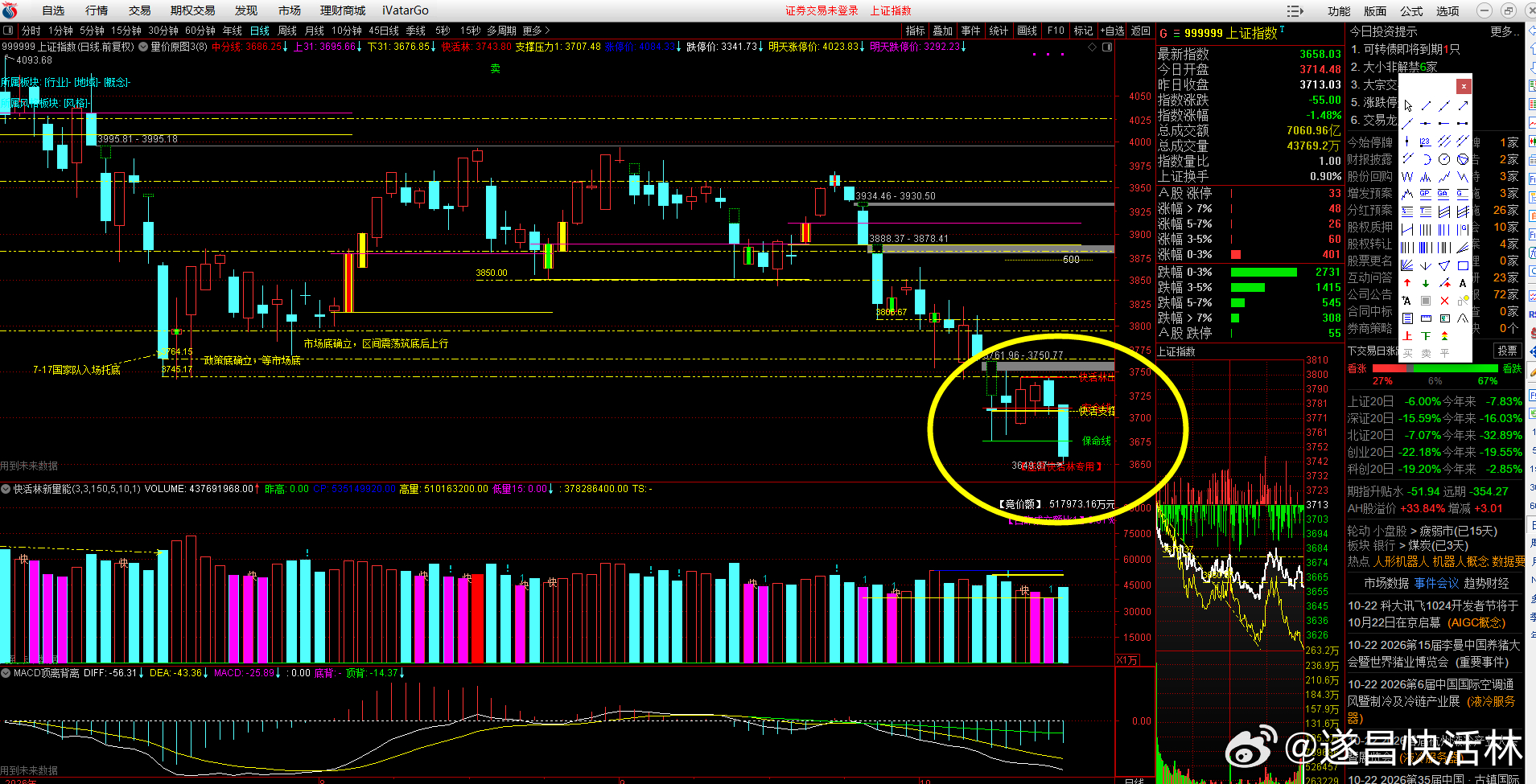Choose the W wave pattern tool
1536x784 pixels.
(x=1407, y=176)
